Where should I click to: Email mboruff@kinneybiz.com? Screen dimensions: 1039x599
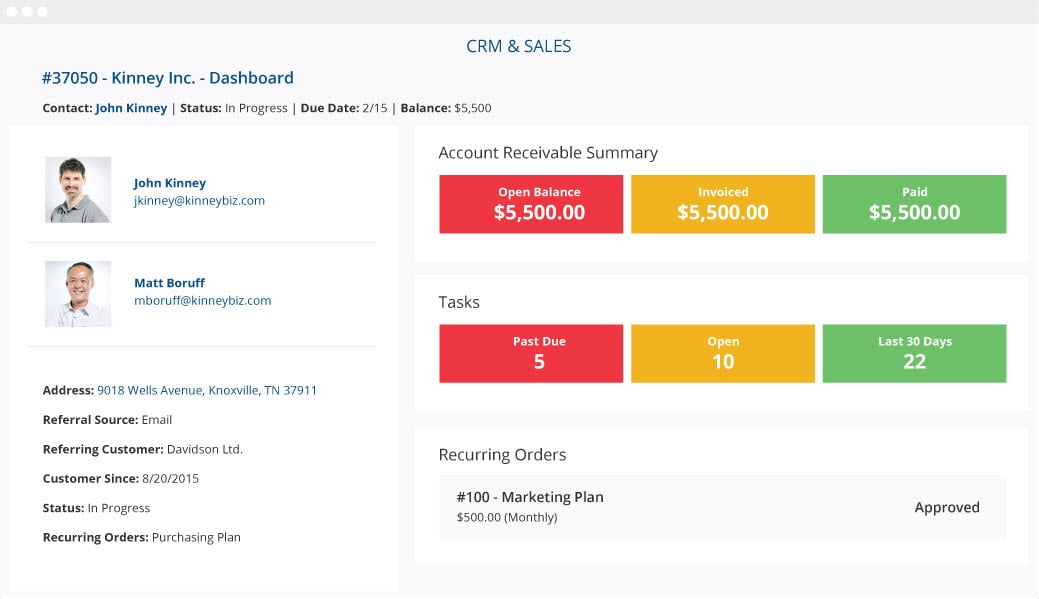coord(203,301)
